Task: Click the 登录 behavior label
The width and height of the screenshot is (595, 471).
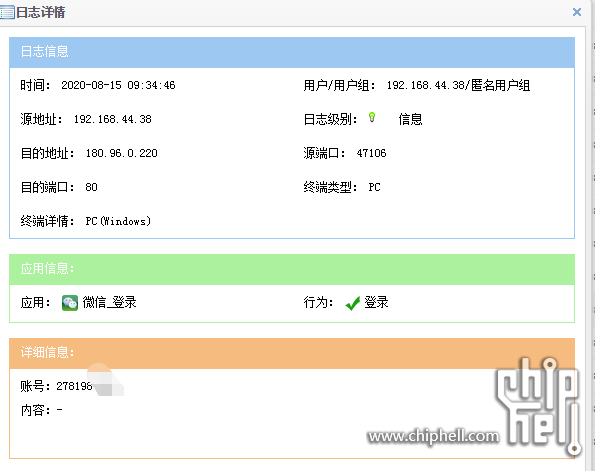Action: point(376,302)
